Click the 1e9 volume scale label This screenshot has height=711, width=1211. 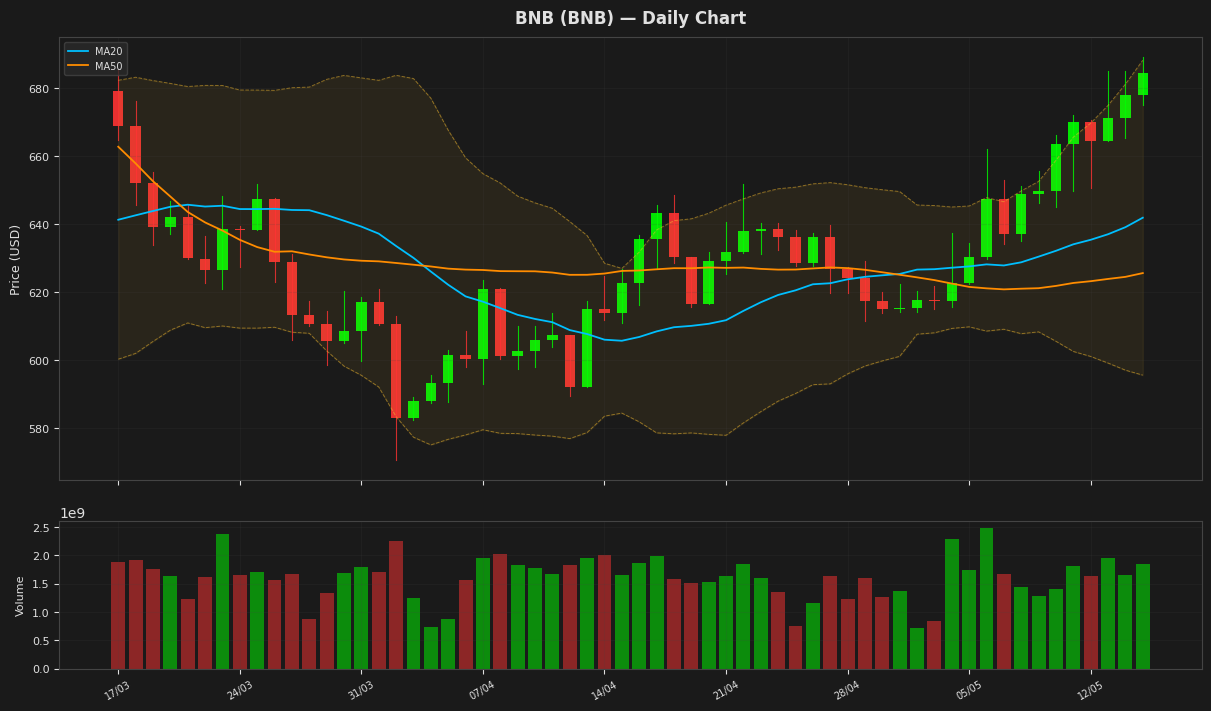[x=73, y=513]
